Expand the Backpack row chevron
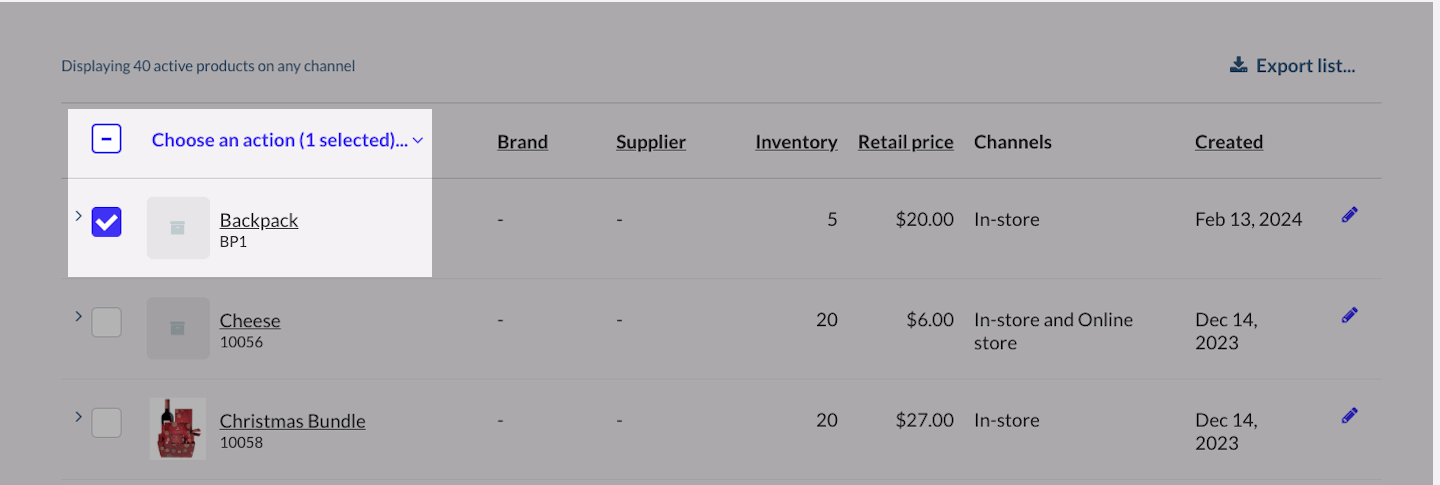Screen dimensions: 1440x485 click(x=78, y=215)
